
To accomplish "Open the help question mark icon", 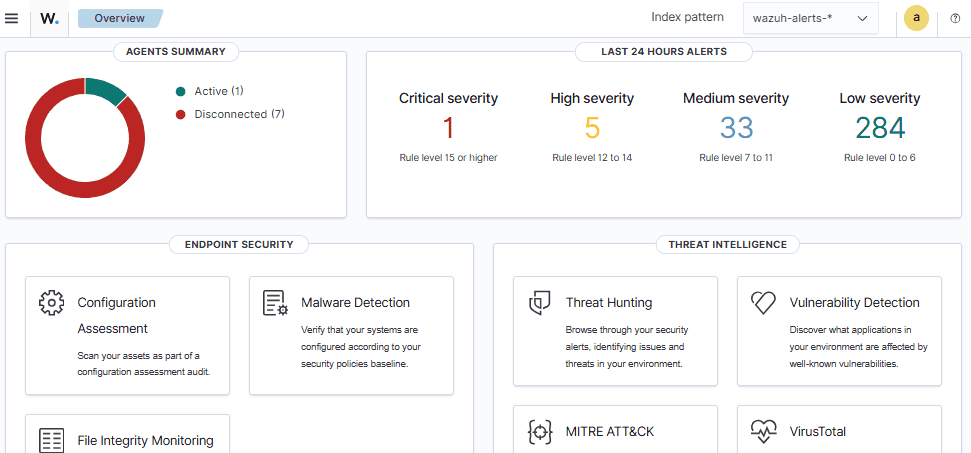I will [x=954, y=18].
